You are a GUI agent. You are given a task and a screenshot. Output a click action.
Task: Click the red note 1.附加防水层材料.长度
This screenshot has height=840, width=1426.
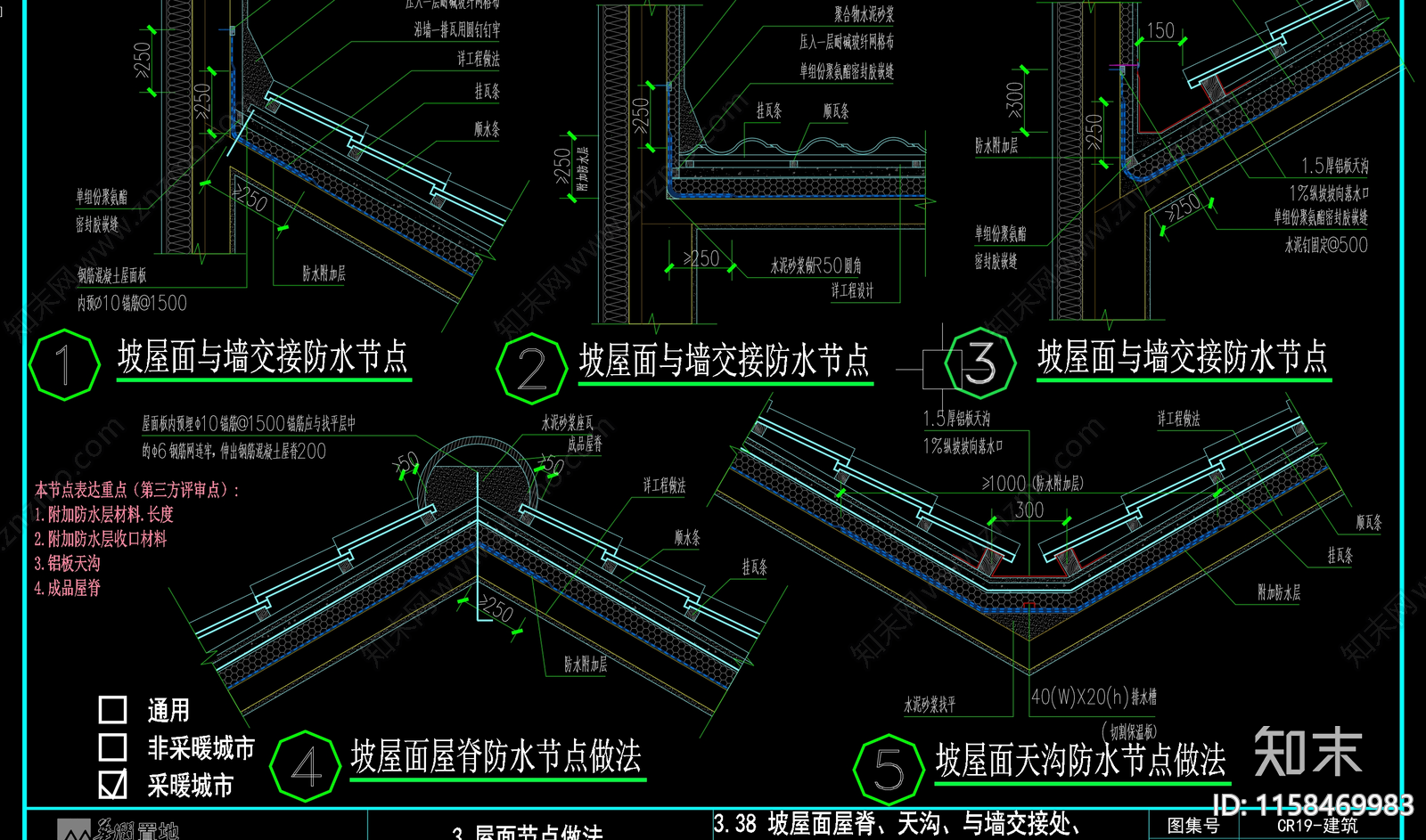(x=104, y=514)
